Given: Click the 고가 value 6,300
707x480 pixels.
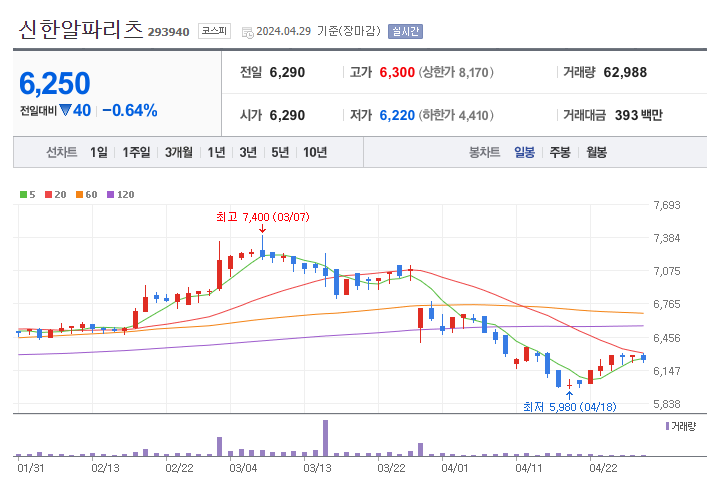Looking at the screenshot, I should (x=397, y=72).
